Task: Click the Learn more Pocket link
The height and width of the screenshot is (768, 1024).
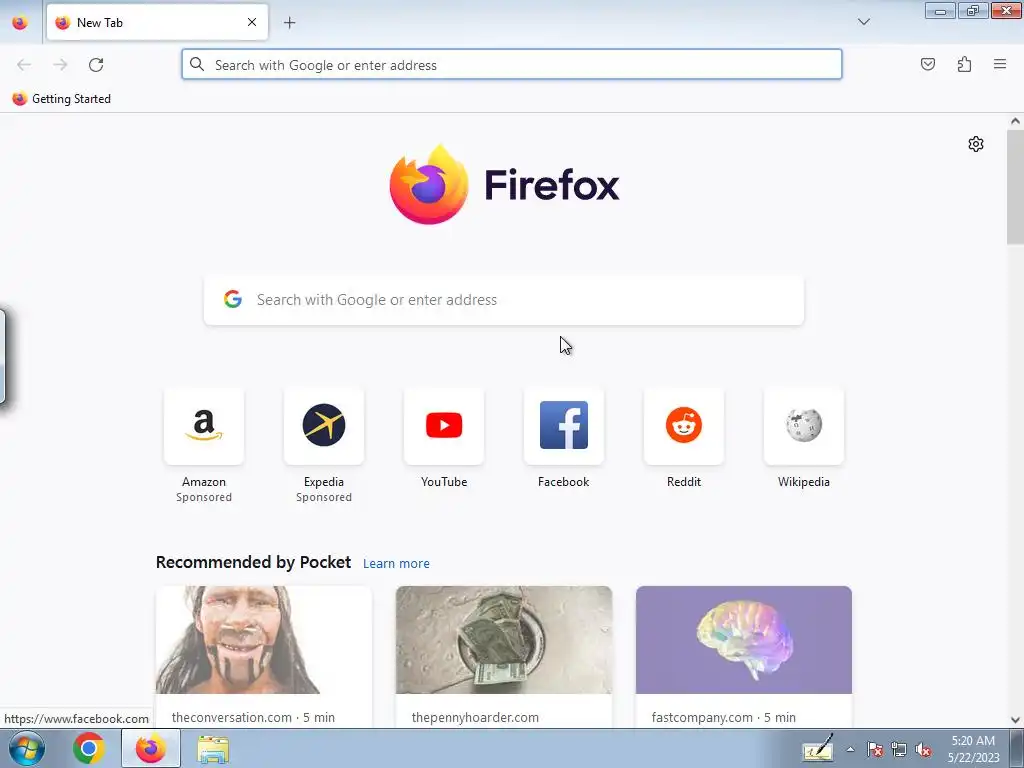Action: (396, 564)
